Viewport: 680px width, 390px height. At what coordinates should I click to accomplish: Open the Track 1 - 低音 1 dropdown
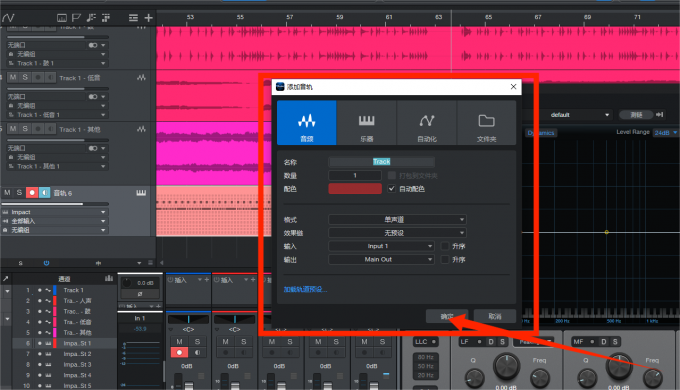57,115
